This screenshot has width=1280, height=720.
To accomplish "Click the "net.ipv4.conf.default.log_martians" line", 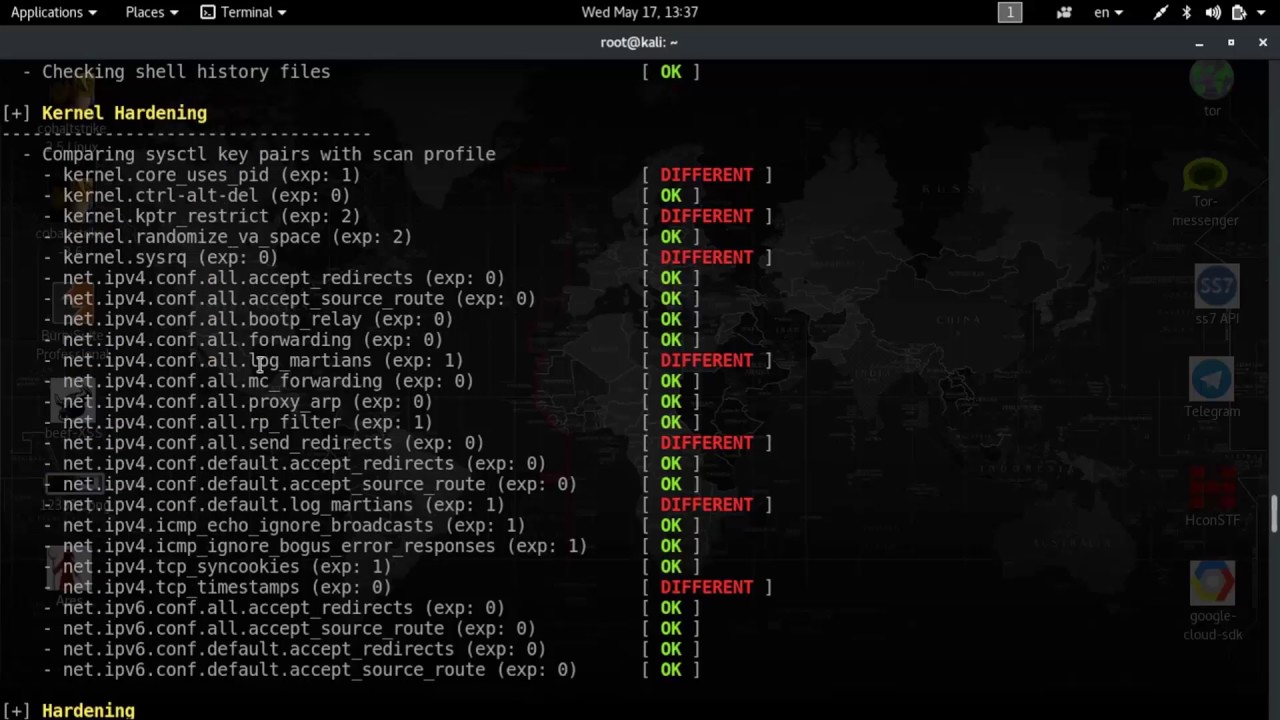I will (284, 505).
